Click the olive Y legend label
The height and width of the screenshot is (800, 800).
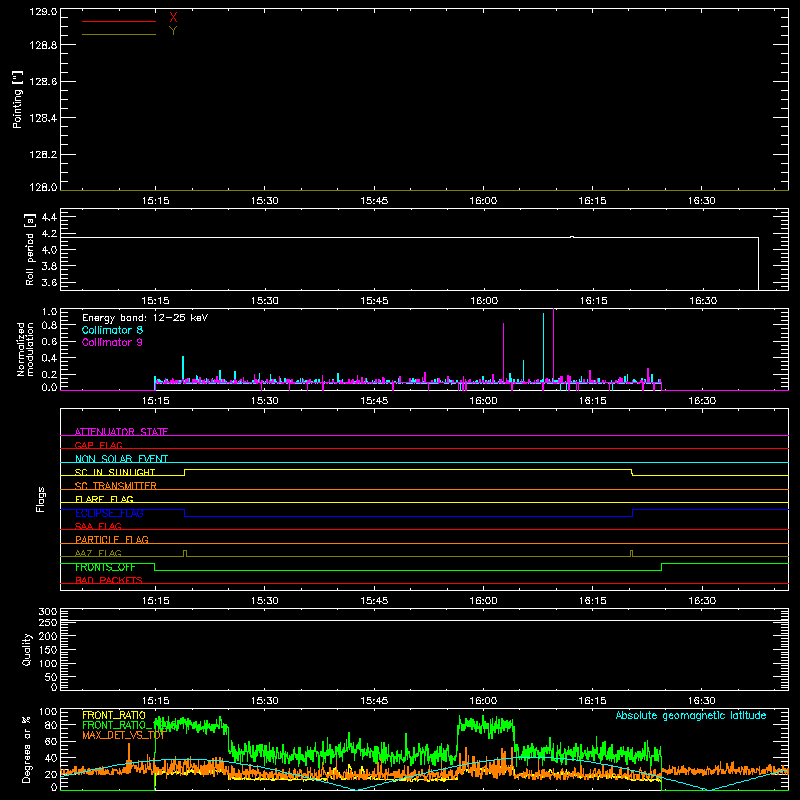[173, 31]
